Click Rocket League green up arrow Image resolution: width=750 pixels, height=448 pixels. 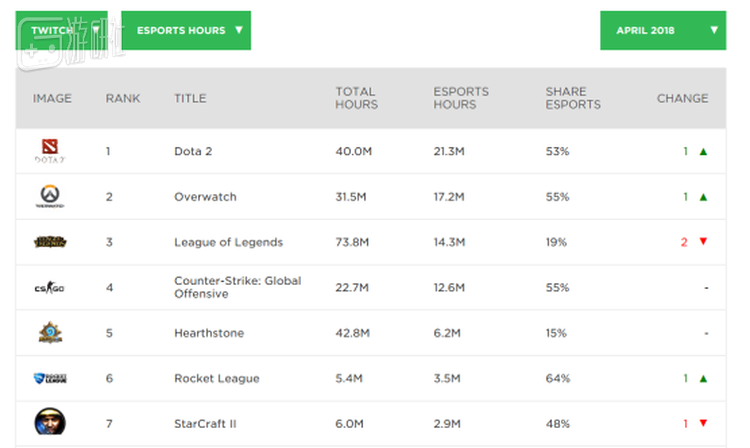click(703, 379)
